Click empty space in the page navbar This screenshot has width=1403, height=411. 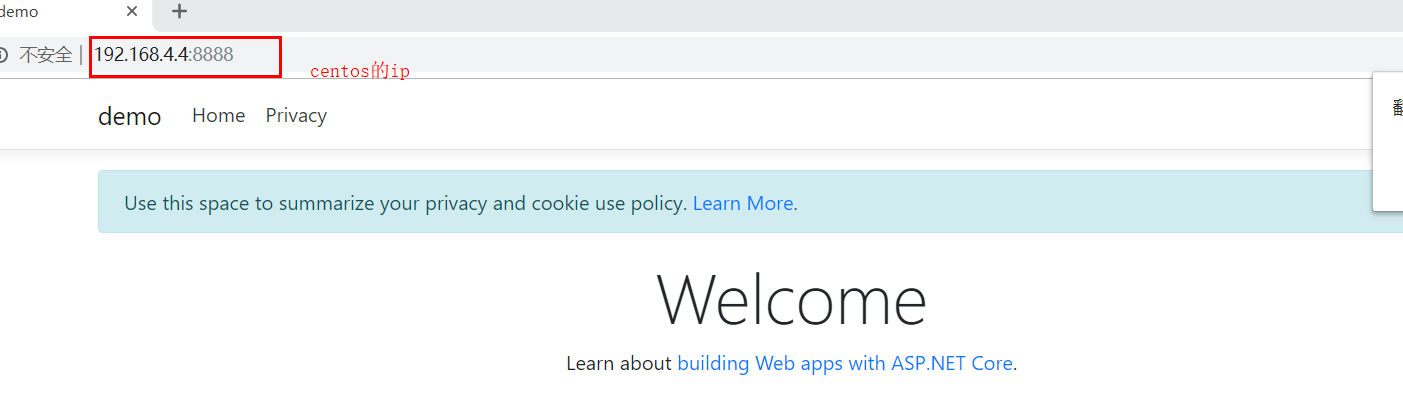(800, 116)
